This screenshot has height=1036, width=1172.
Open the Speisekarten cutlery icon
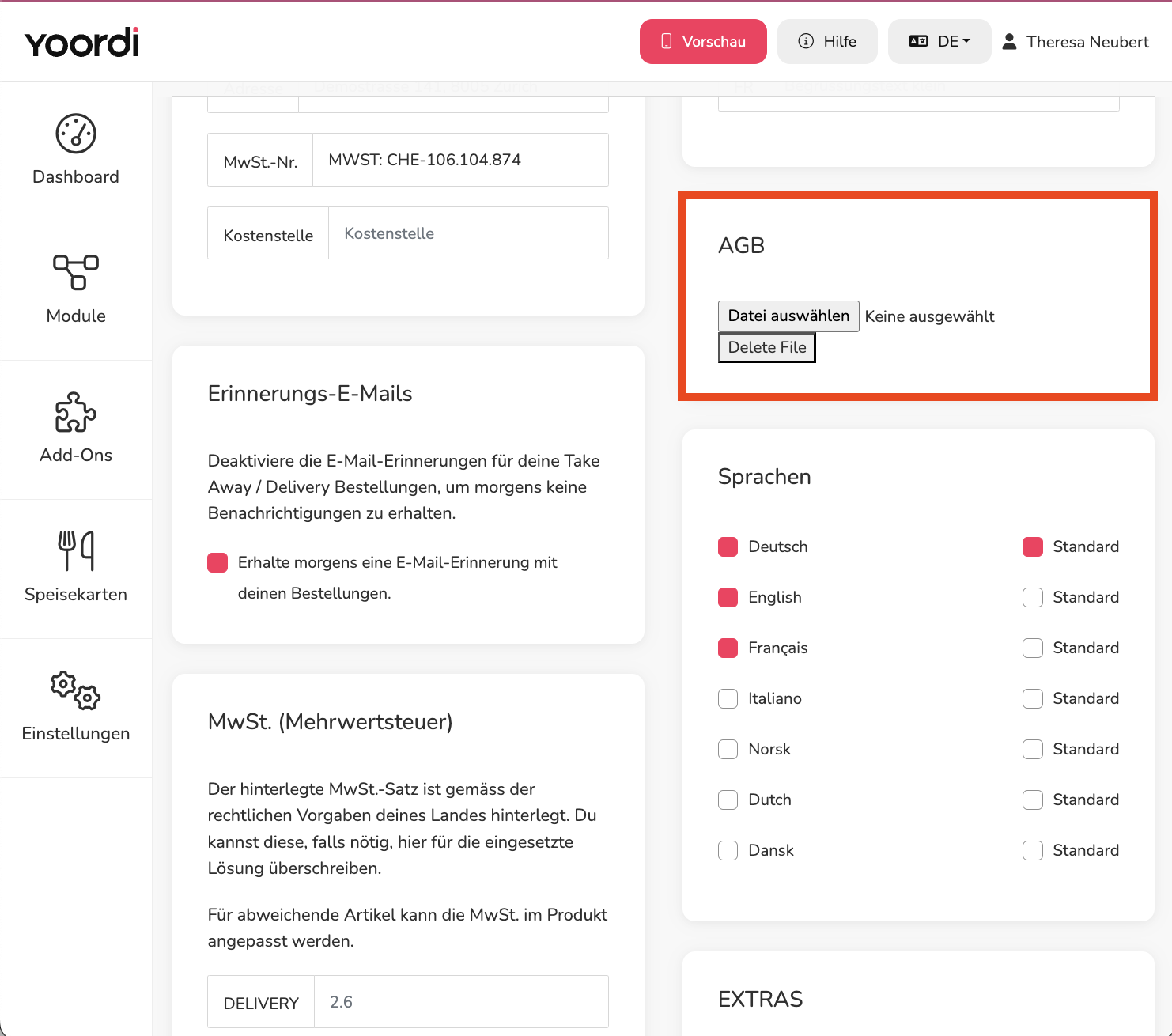76,550
